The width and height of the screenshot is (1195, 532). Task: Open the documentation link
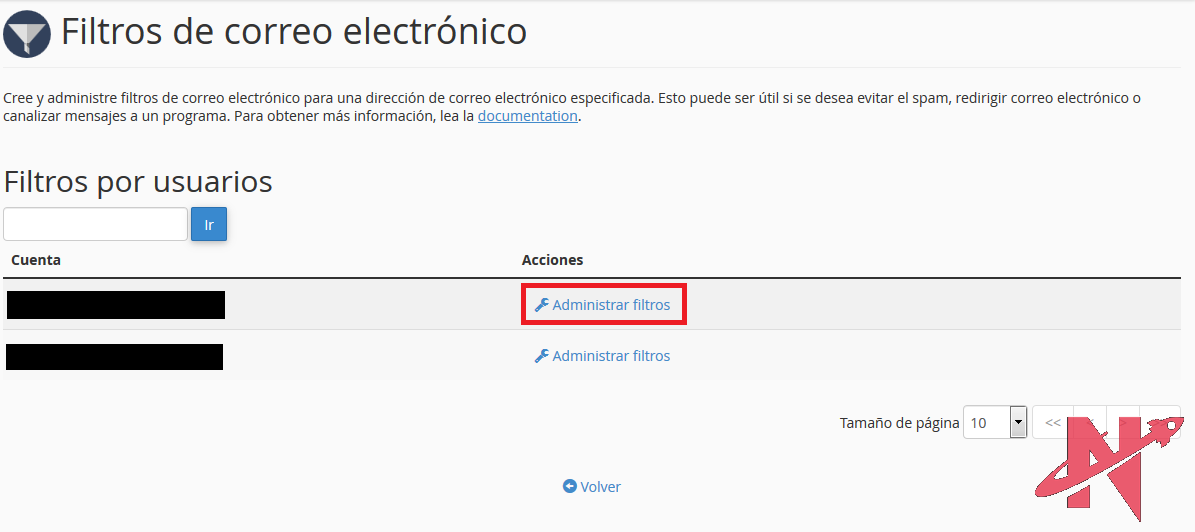[527, 116]
